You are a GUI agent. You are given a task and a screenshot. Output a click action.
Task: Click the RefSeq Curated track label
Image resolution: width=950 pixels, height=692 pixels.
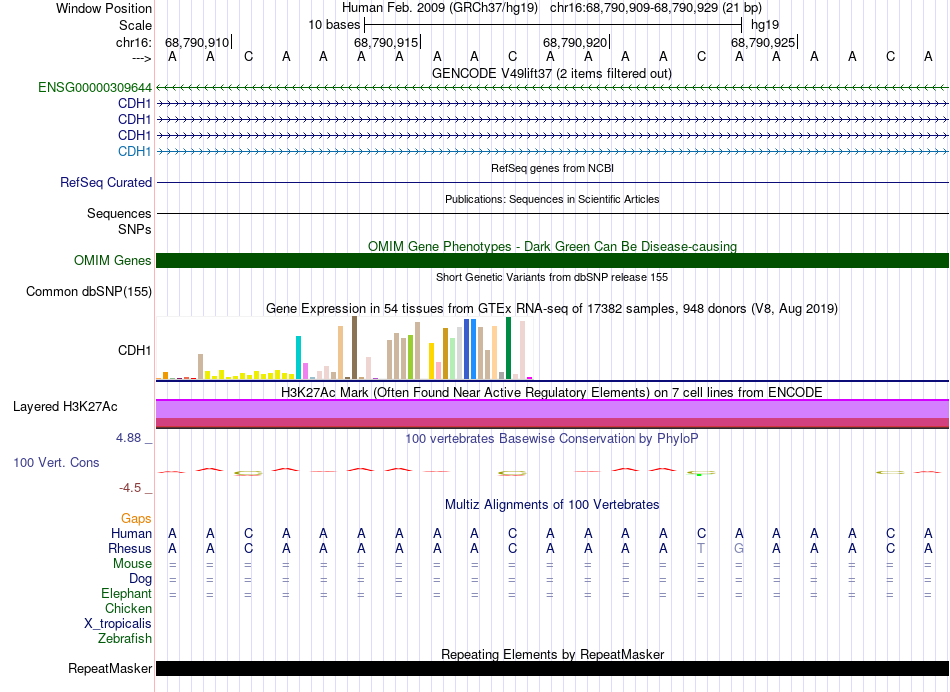click(106, 183)
